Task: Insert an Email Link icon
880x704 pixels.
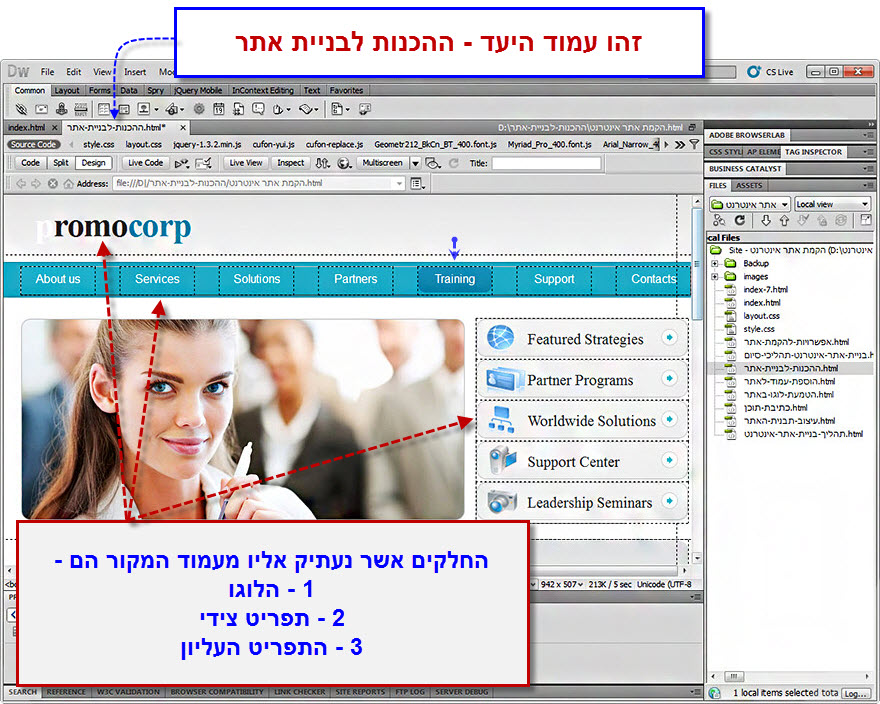Action: click(42, 109)
